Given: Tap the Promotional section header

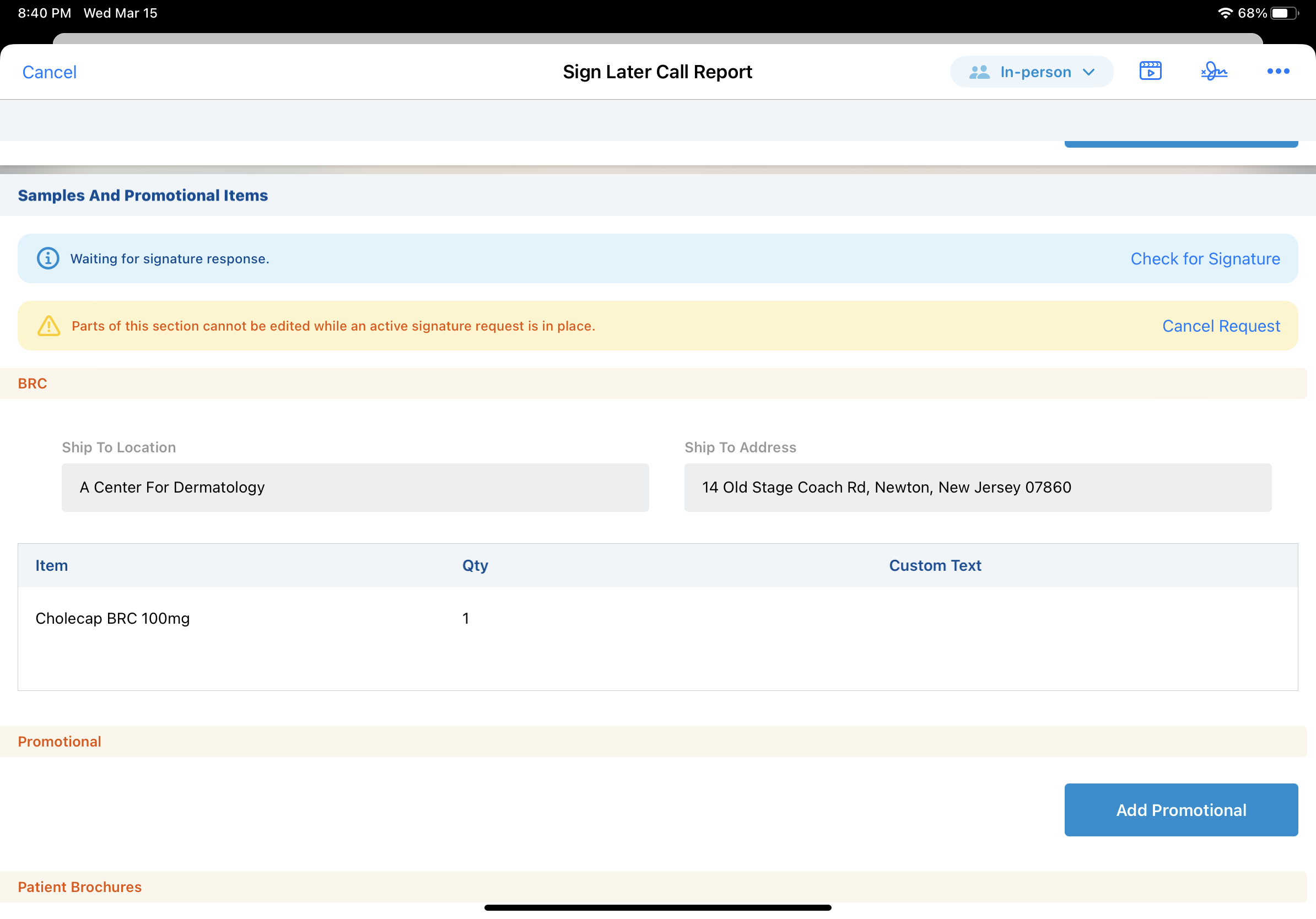Looking at the screenshot, I should coord(60,742).
